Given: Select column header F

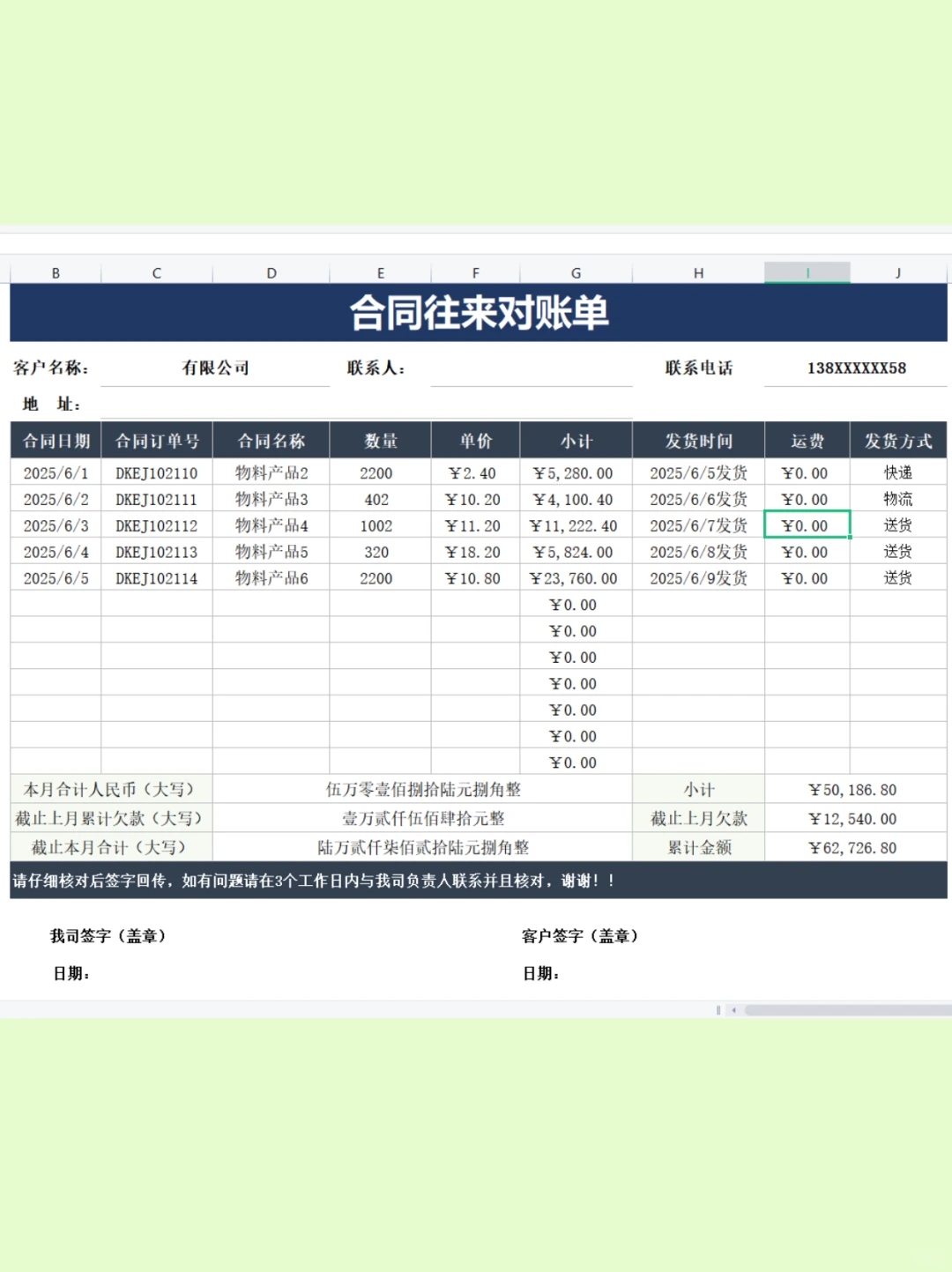Looking at the screenshot, I should (476, 272).
